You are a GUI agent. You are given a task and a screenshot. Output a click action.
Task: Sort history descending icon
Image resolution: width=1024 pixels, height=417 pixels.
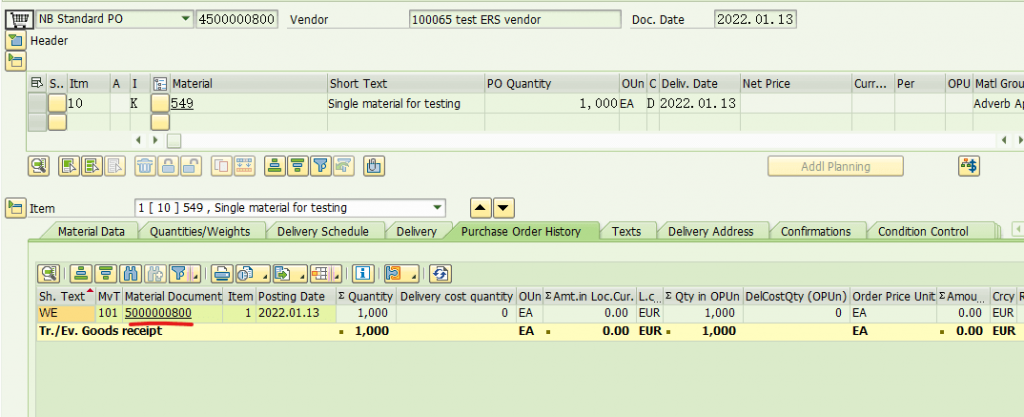coord(105,273)
